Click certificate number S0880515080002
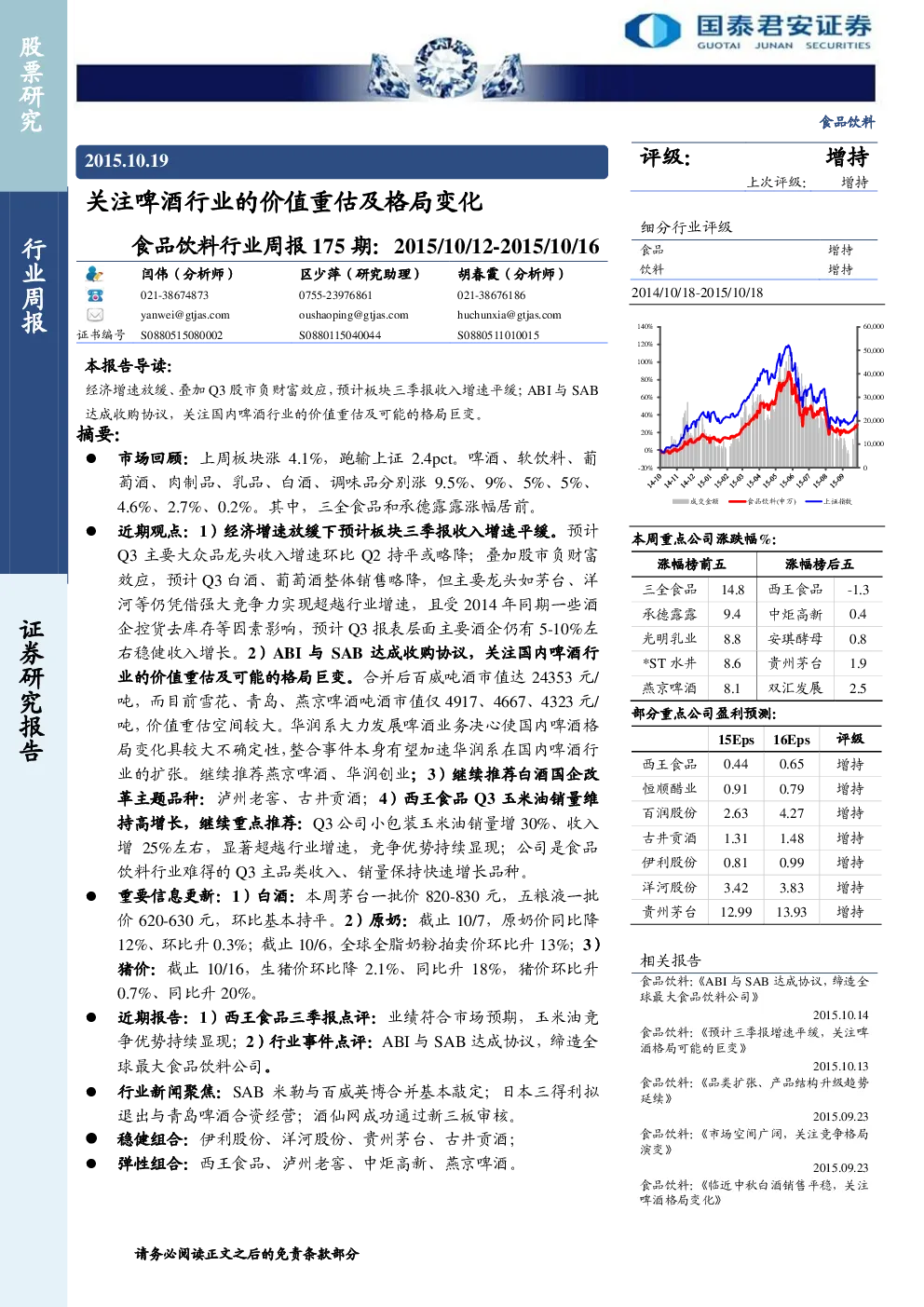Screen dimensions: 924x1307 (182, 335)
